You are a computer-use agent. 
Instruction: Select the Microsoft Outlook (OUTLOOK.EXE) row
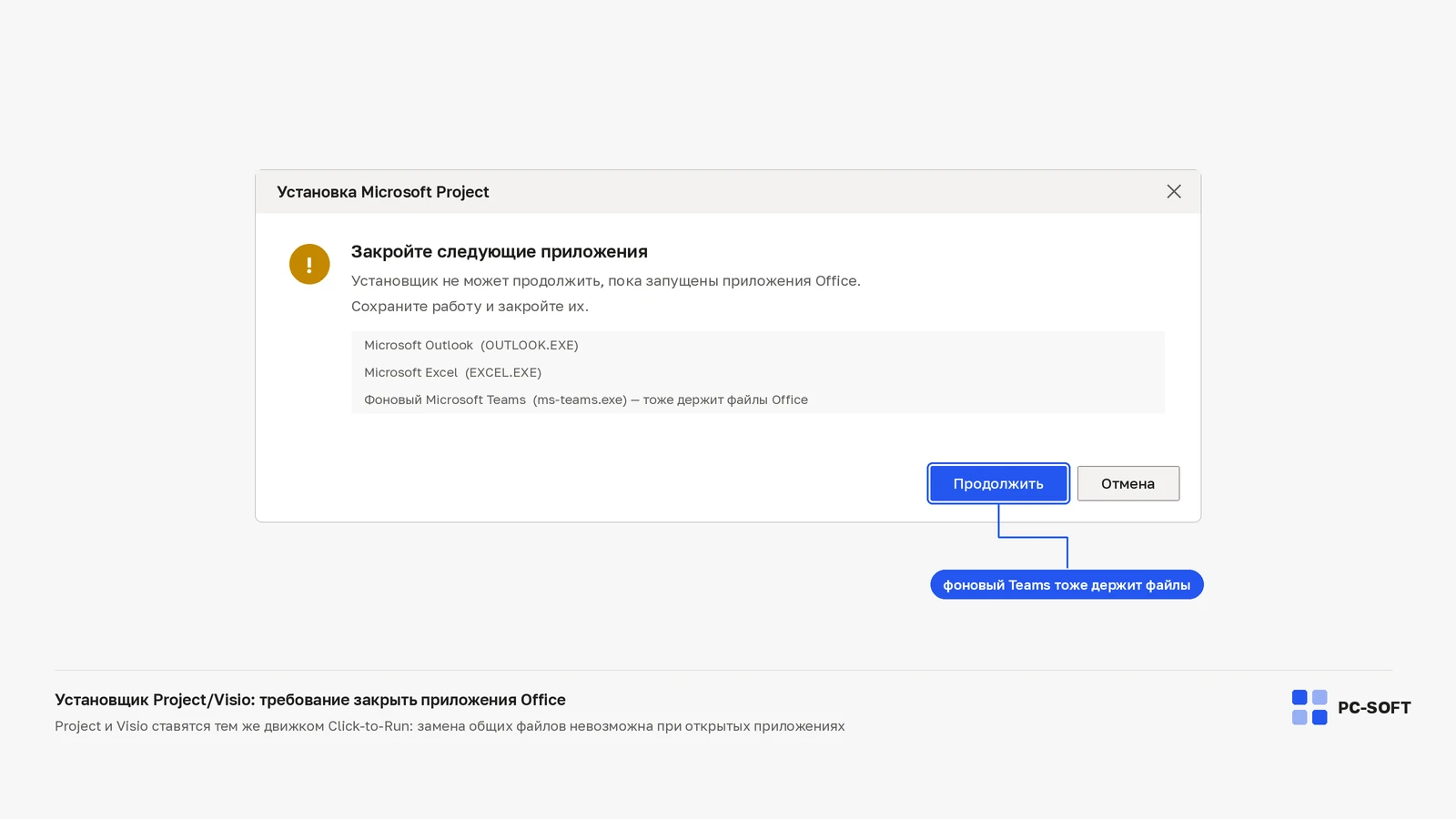click(x=758, y=345)
